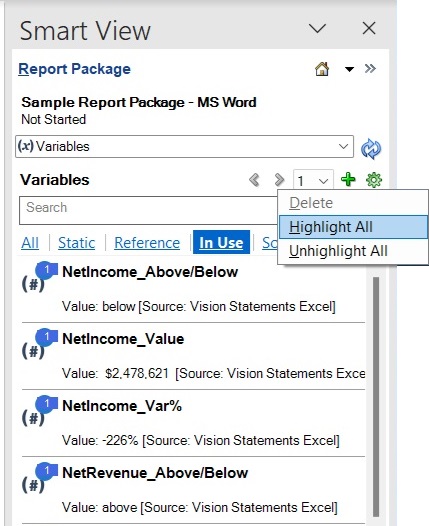Click the Home icon in Report Package header

[322, 69]
